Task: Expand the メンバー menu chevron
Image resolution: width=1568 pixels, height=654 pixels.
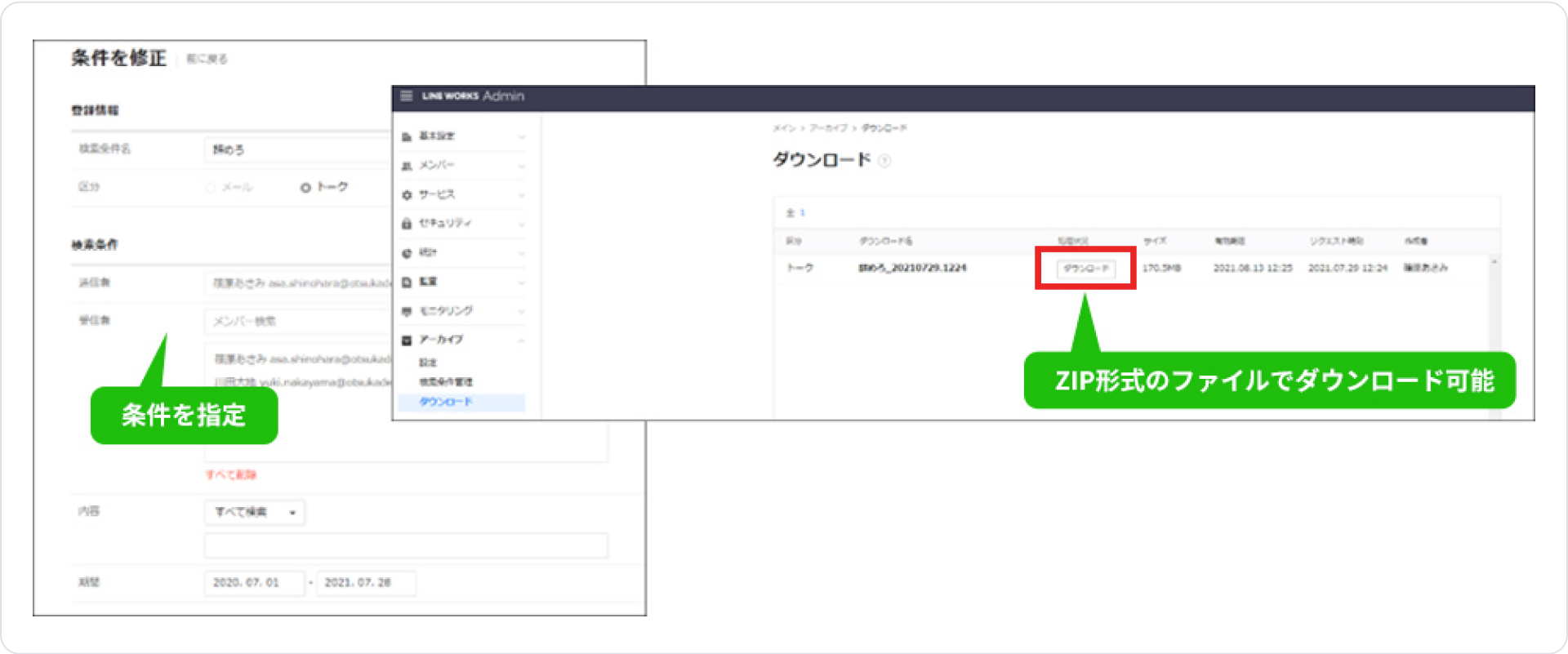Action: [x=521, y=166]
